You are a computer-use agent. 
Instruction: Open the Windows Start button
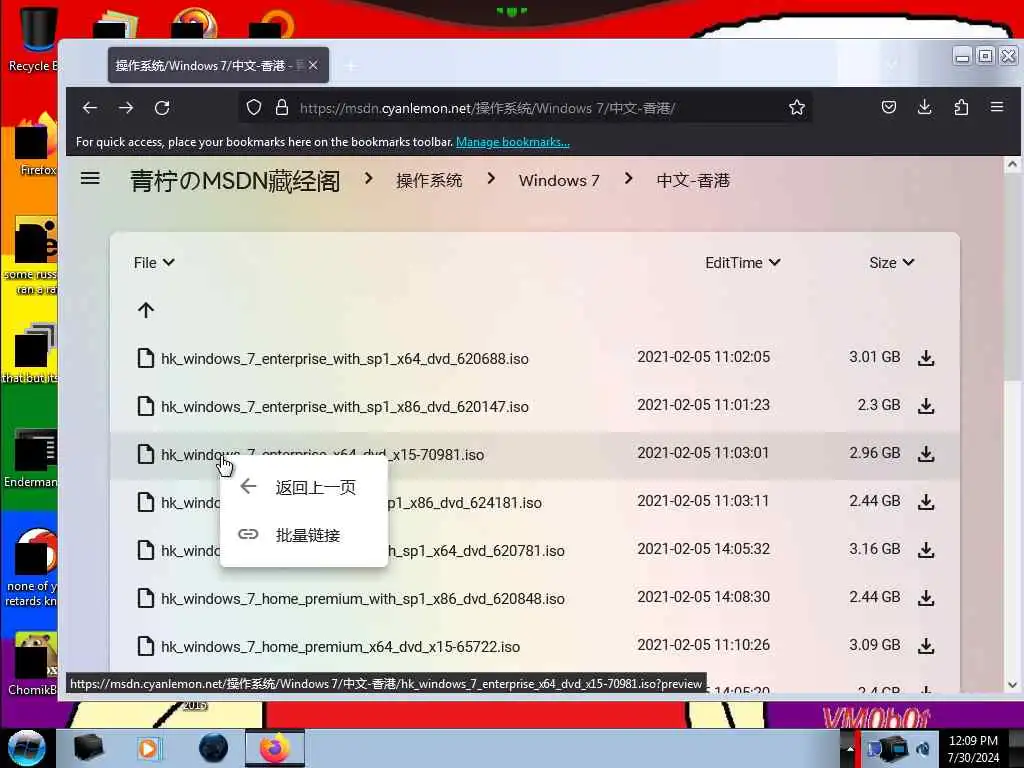[x=27, y=748]
